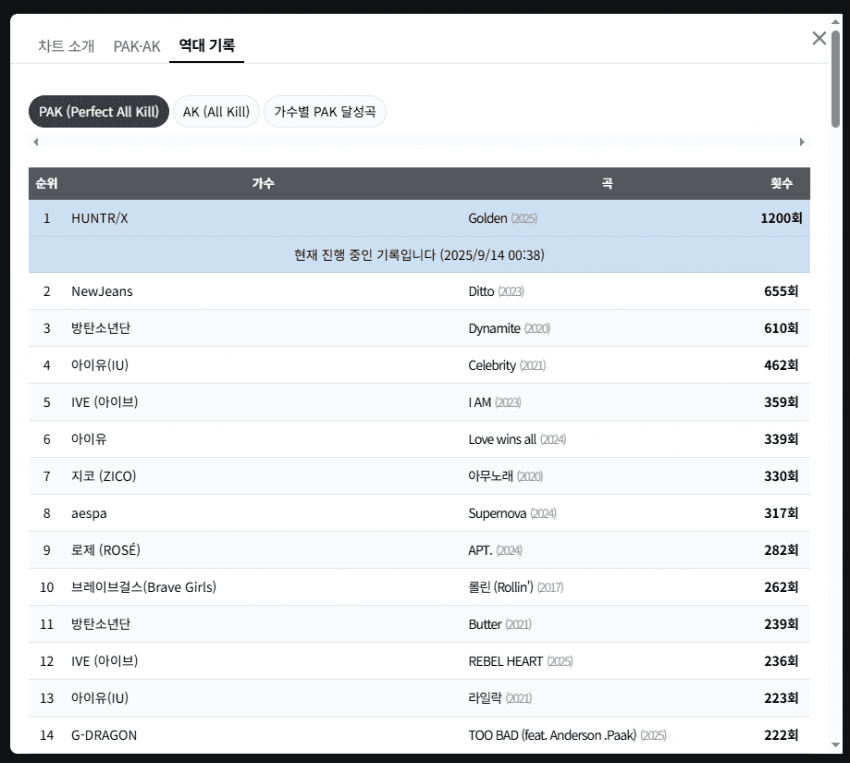Click the 236회 count

[781, 661]
